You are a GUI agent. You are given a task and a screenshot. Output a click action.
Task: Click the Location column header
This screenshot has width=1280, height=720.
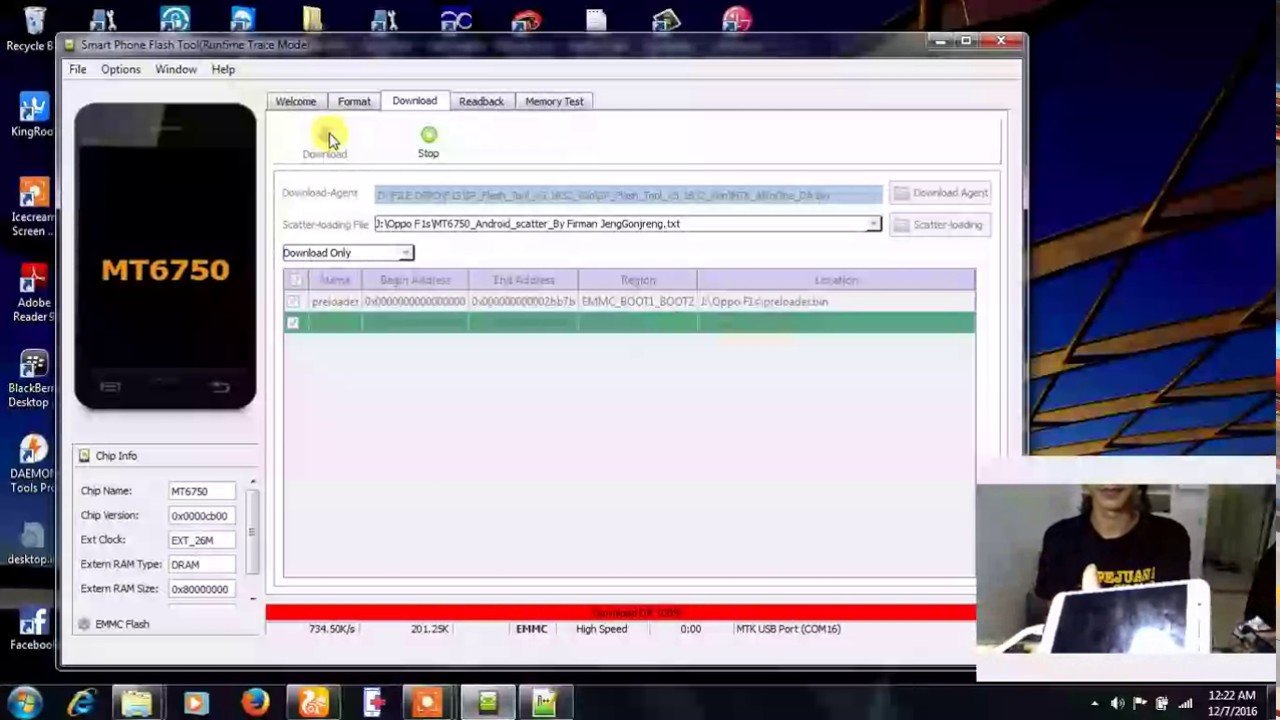(836, 280)
